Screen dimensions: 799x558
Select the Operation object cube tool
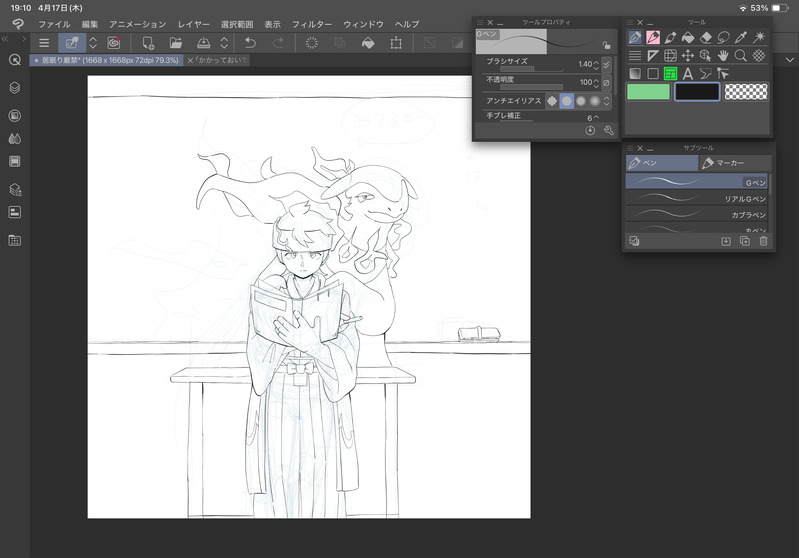(706, 56)
